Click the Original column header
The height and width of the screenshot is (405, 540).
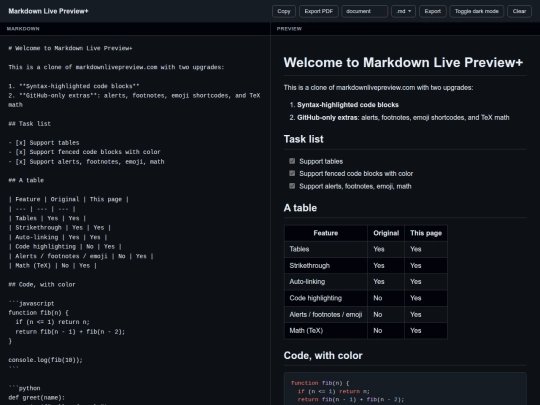pos(386,233)
